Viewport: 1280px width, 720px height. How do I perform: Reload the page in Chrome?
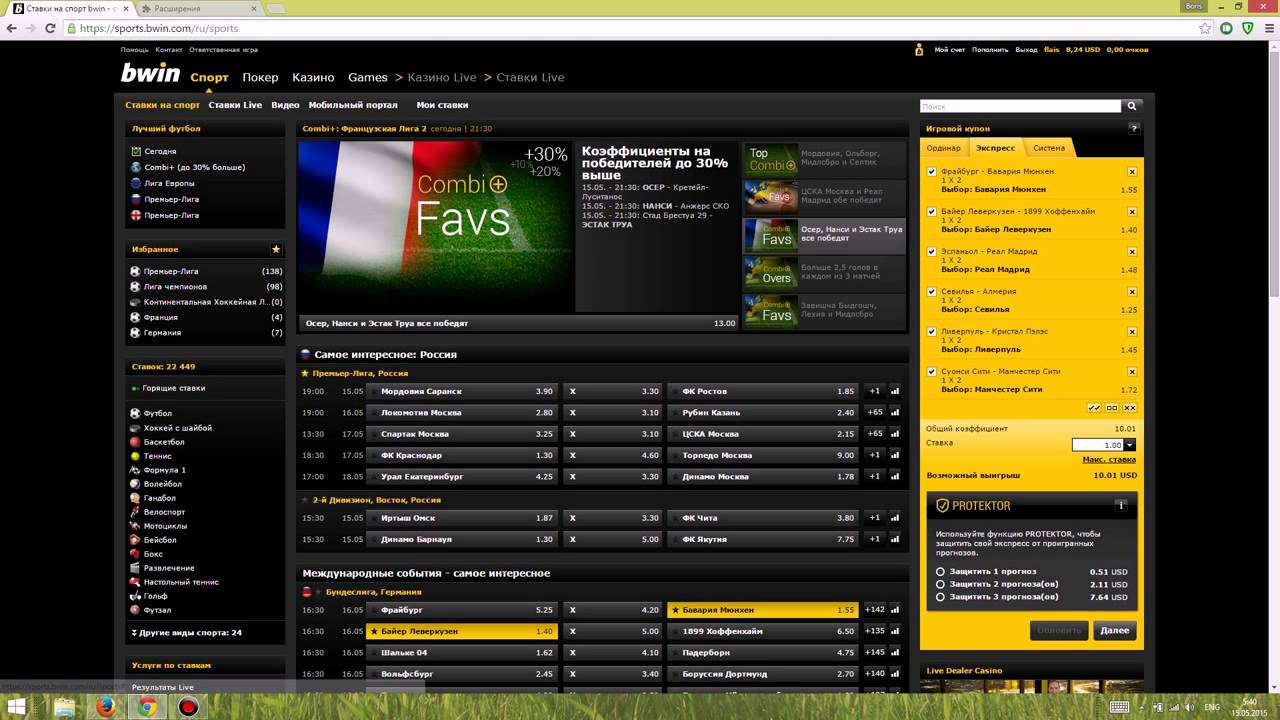50,28
